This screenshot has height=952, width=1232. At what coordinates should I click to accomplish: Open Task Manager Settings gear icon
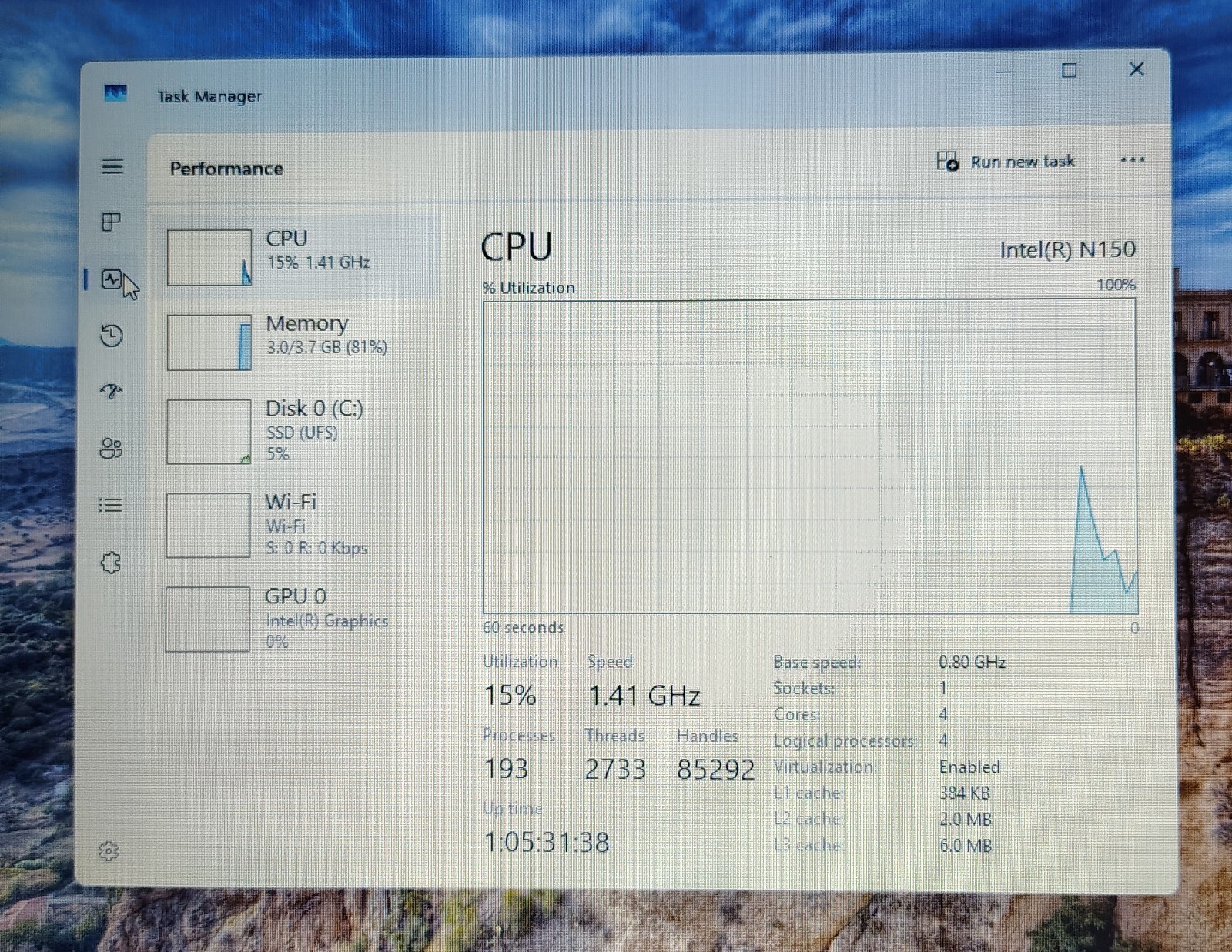(109, 850)
